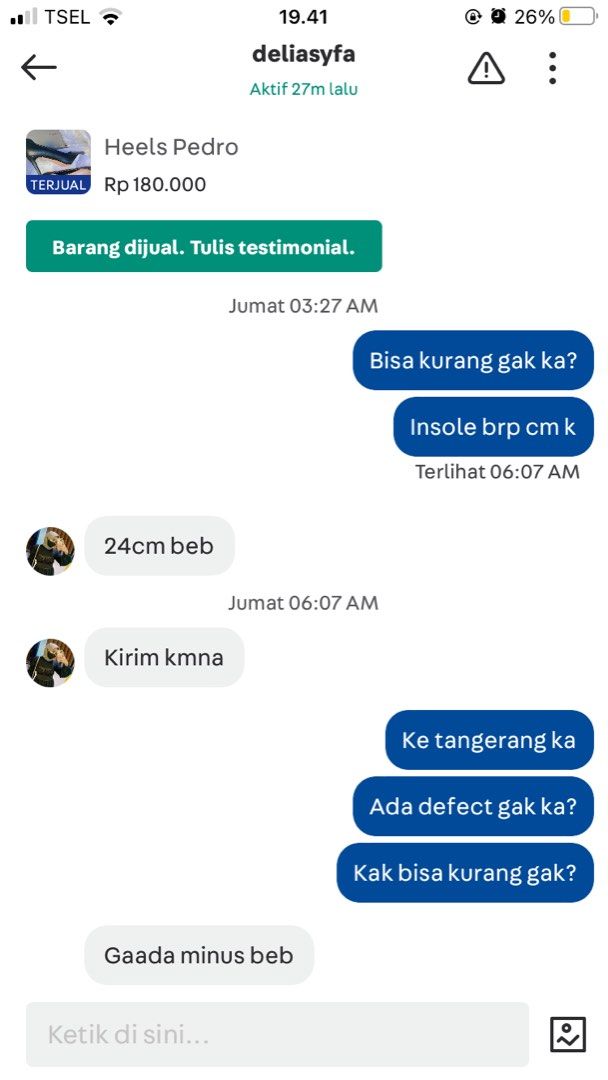
Task: Focus the Ketik di sini message field
Action: pos(277,1035)
